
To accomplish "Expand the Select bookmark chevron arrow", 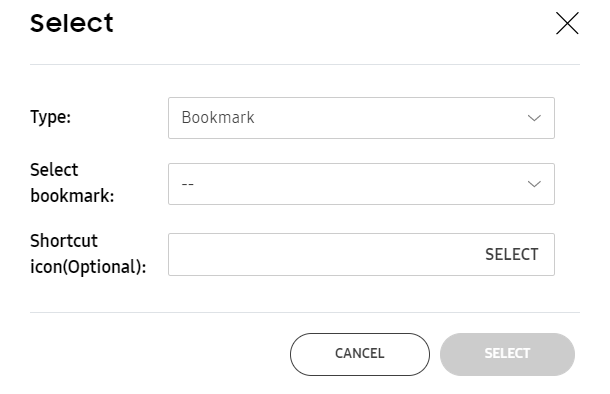I will pyautogui.click(x=534, y=184).
